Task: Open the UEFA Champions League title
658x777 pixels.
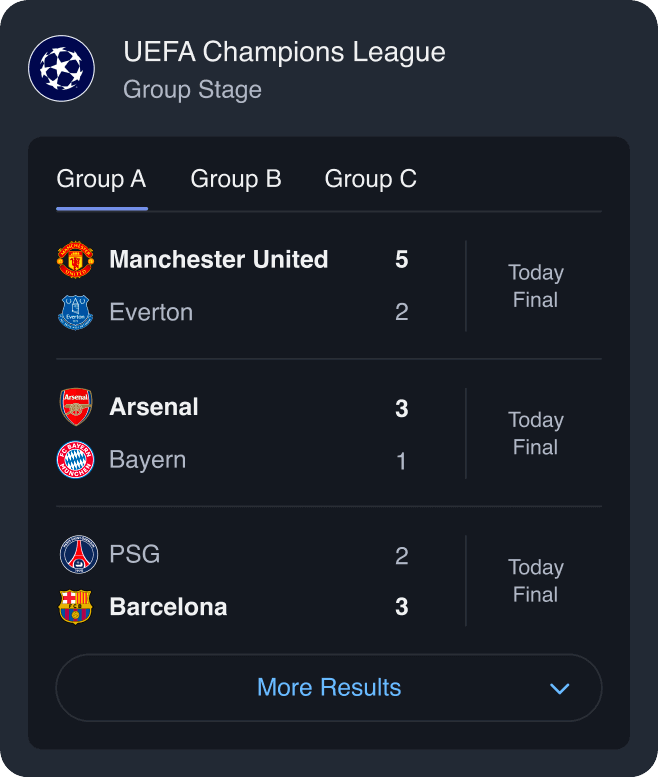Action: (284, 52)
